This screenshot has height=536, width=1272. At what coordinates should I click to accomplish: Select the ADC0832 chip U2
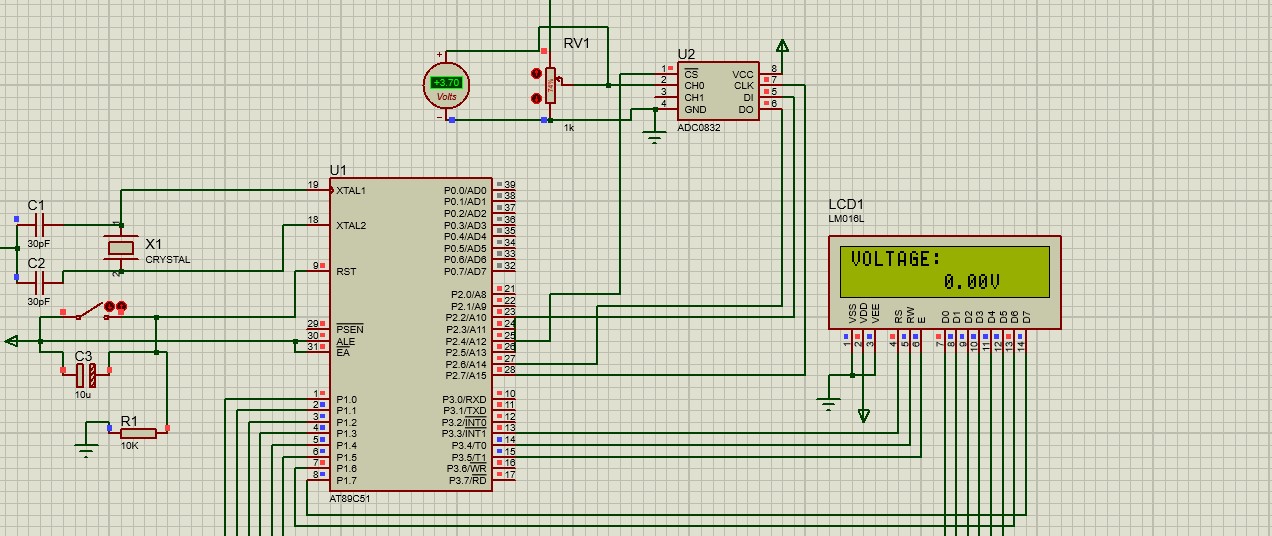(718, 91)
